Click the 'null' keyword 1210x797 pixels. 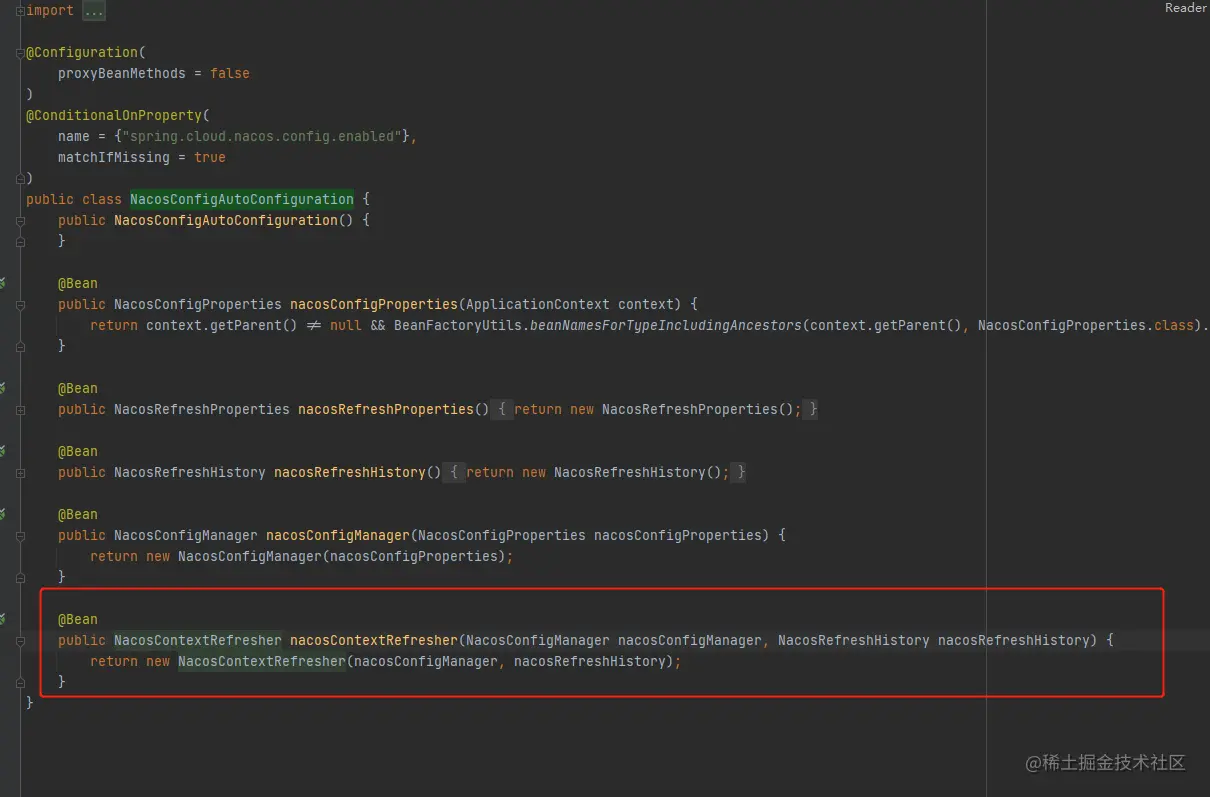[346, 325]
